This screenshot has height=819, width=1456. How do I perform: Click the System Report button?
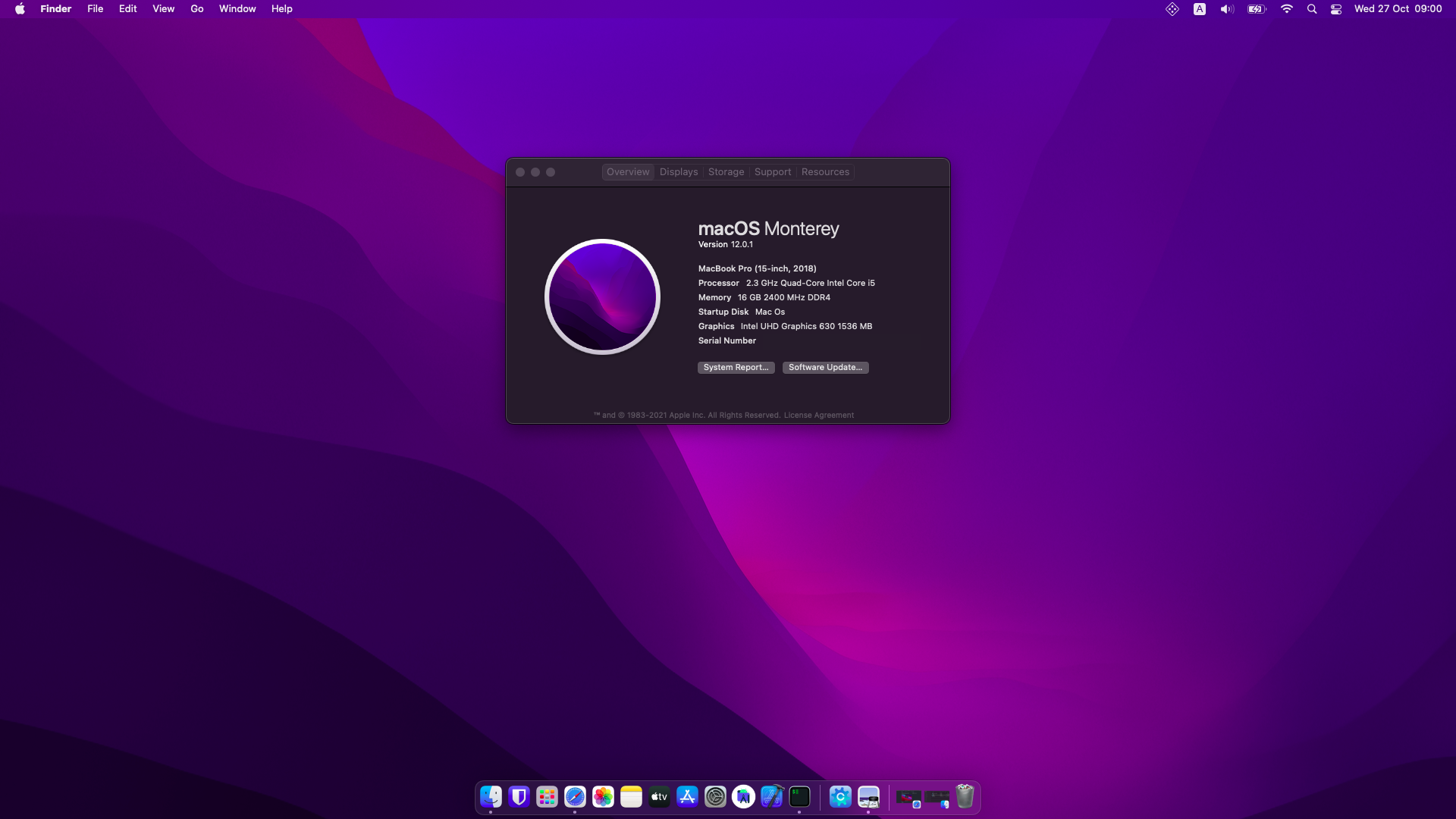[x=736, y=368]
